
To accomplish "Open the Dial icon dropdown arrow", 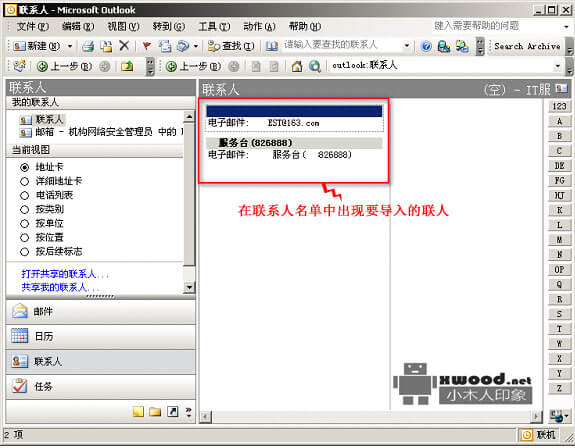I will 196,46.
